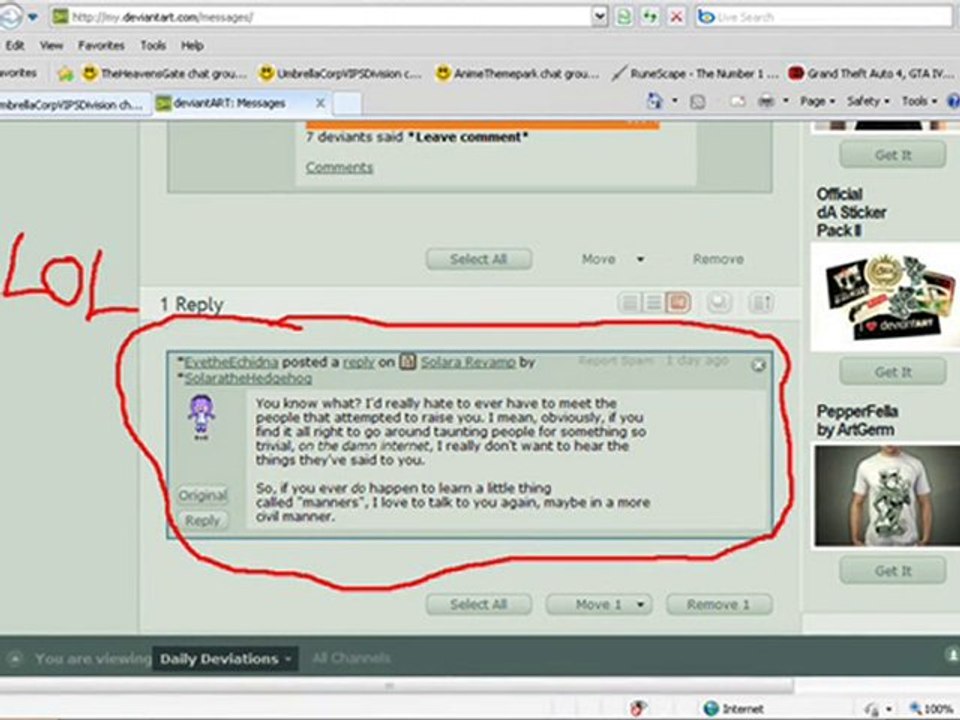Image resolution: width=960 pixels, height=720 pixels.
Task: Click the red stop loading icon
Action: click(676, 17)
